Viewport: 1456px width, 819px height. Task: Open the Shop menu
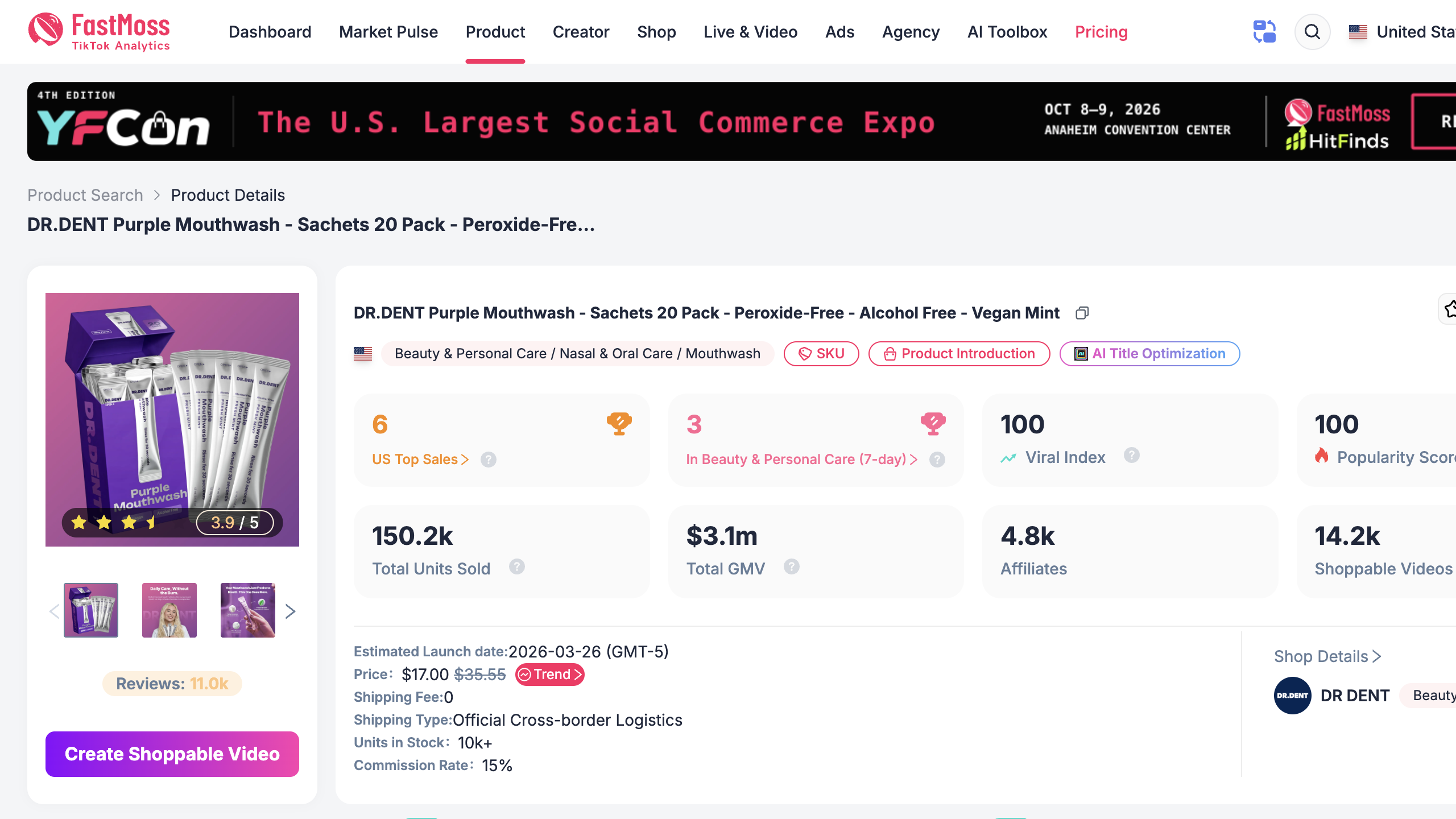(x=656, y=32)
